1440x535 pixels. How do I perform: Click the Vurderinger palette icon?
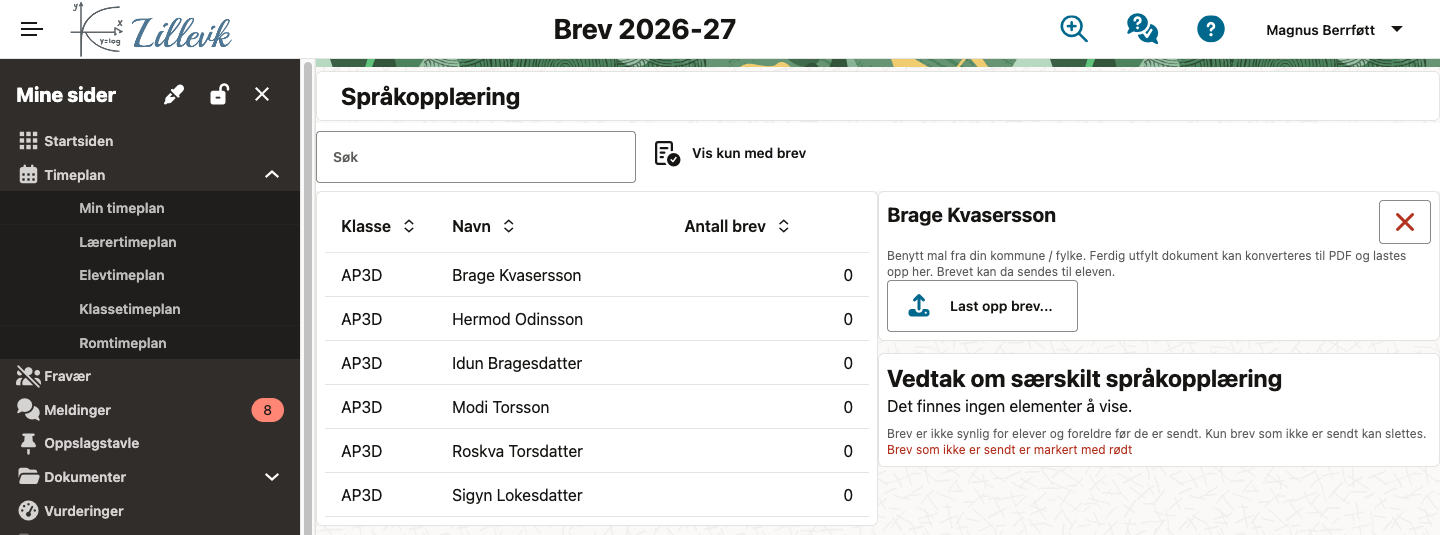(x=28, y=511)
